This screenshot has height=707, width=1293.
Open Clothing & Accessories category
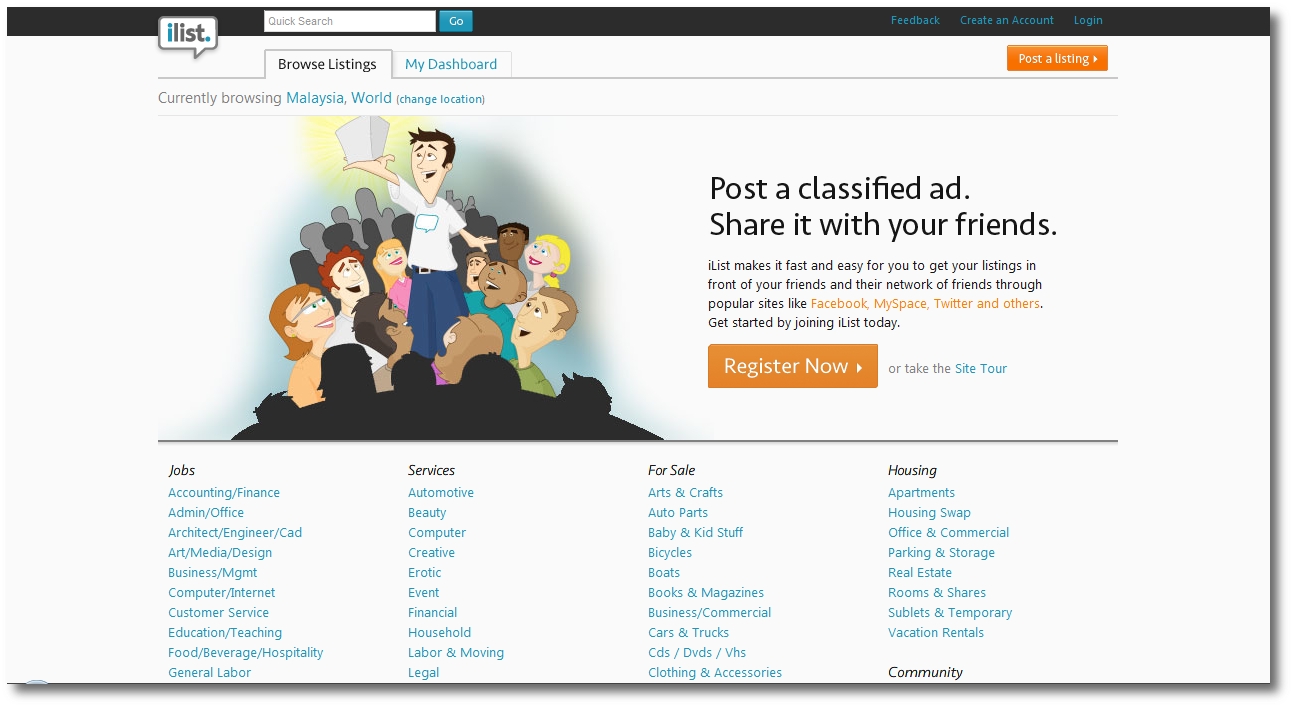715,673
